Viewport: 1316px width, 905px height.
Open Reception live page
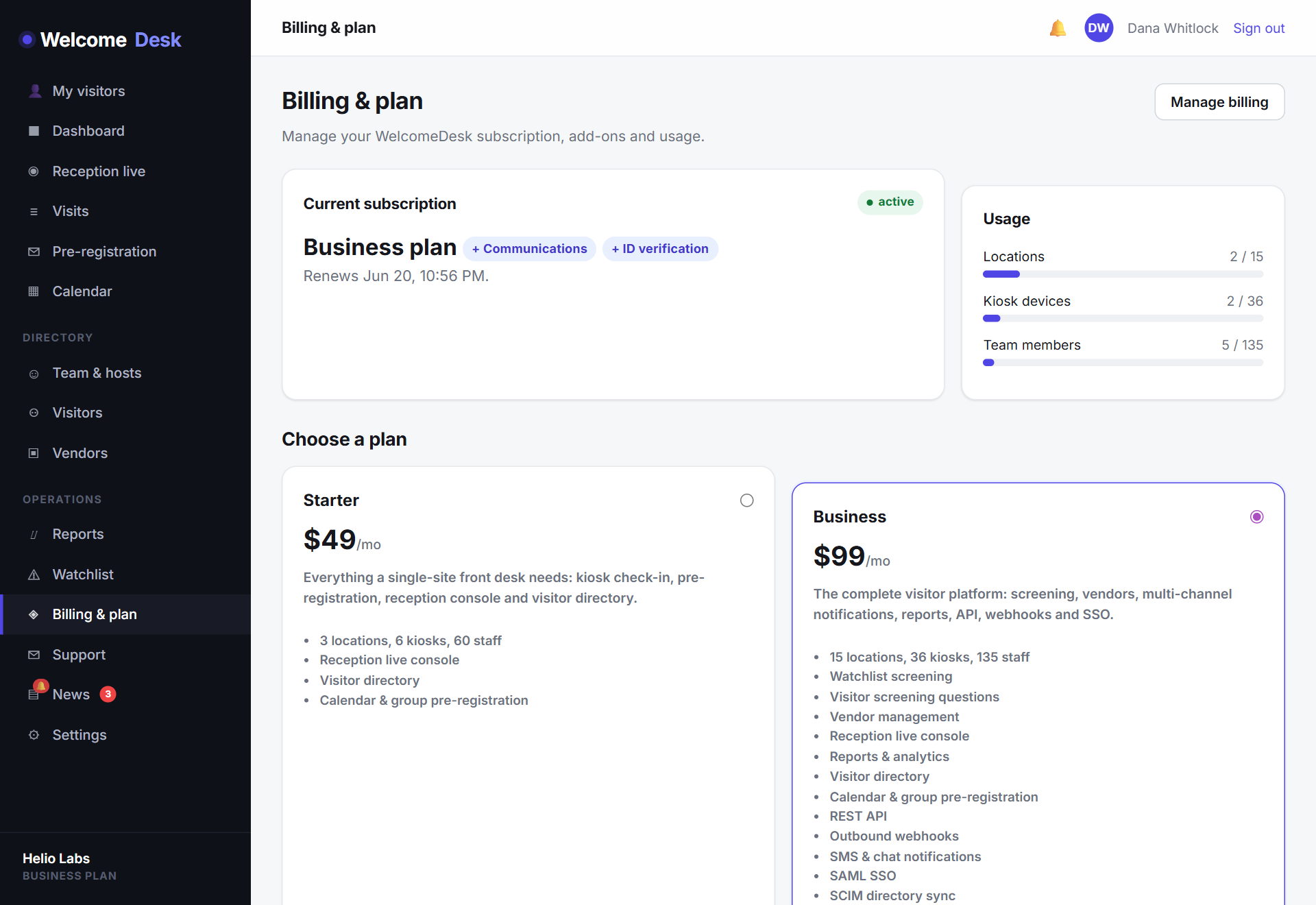tap(125, 171)
